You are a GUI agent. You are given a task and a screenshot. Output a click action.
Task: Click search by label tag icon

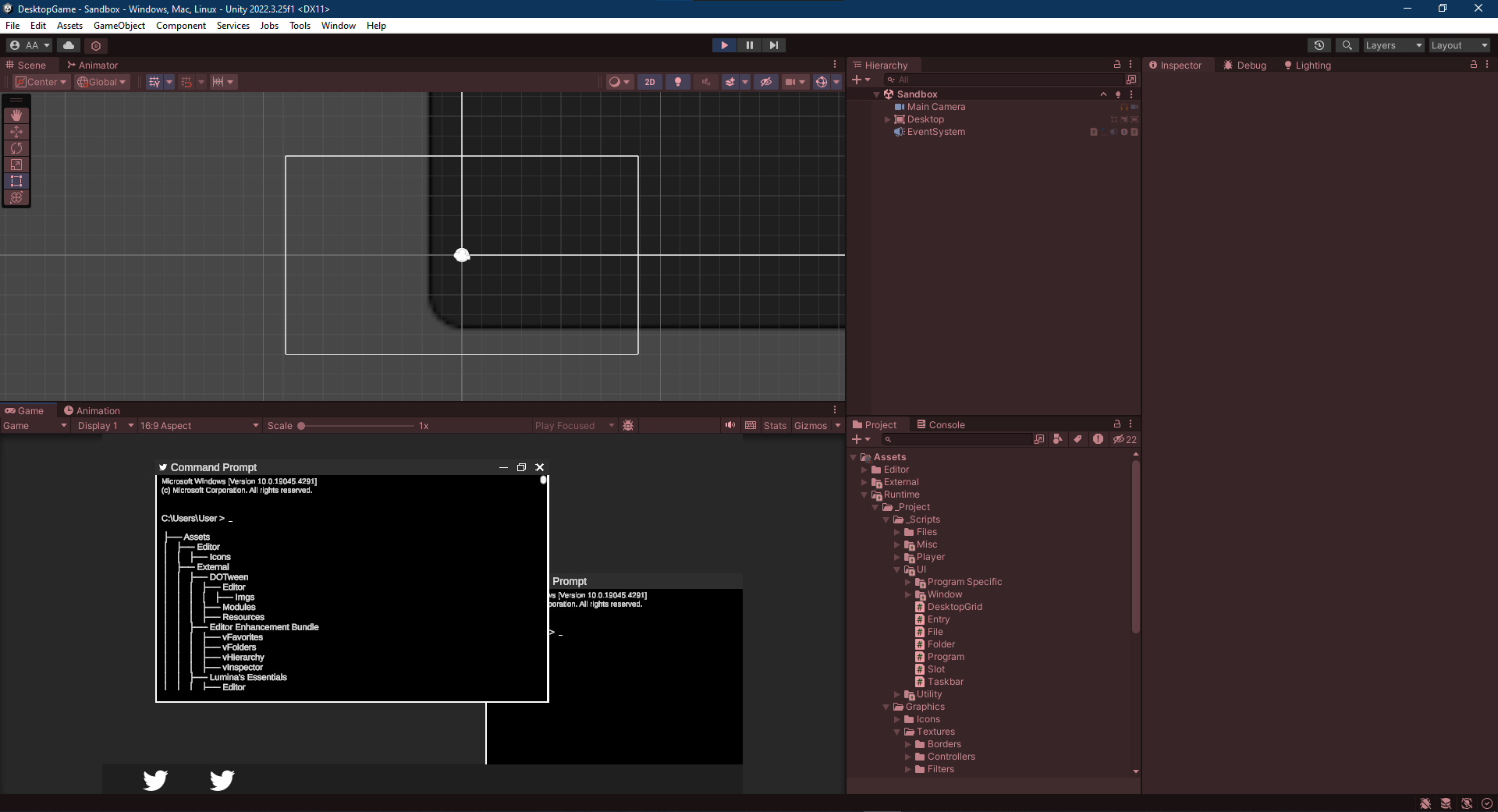click(1077, 439)
